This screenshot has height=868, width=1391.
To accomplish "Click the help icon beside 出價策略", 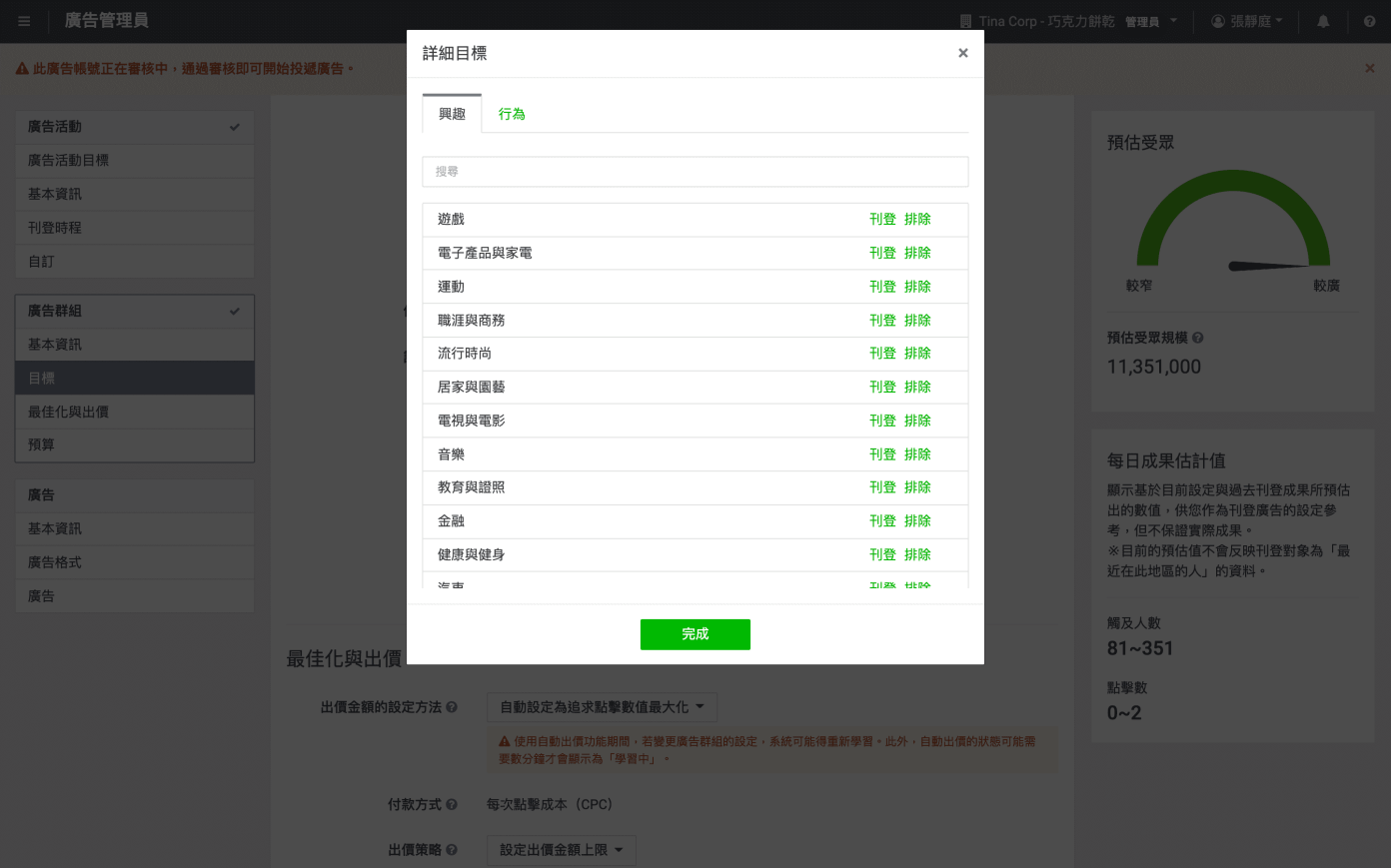I will 451,850.
